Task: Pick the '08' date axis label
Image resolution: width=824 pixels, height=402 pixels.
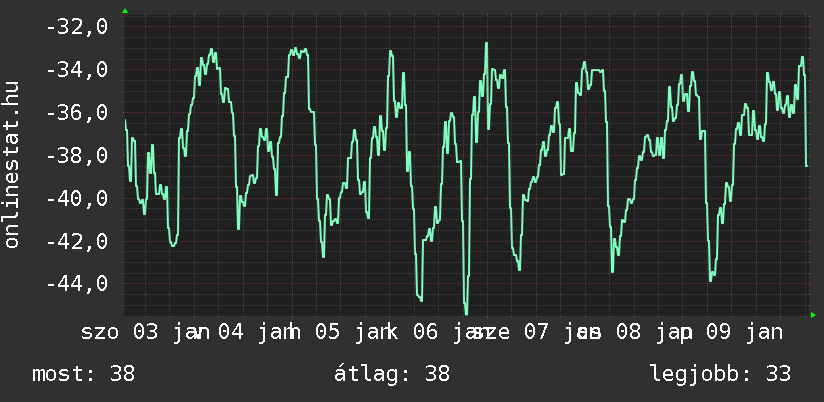Action: click(628, 332)
